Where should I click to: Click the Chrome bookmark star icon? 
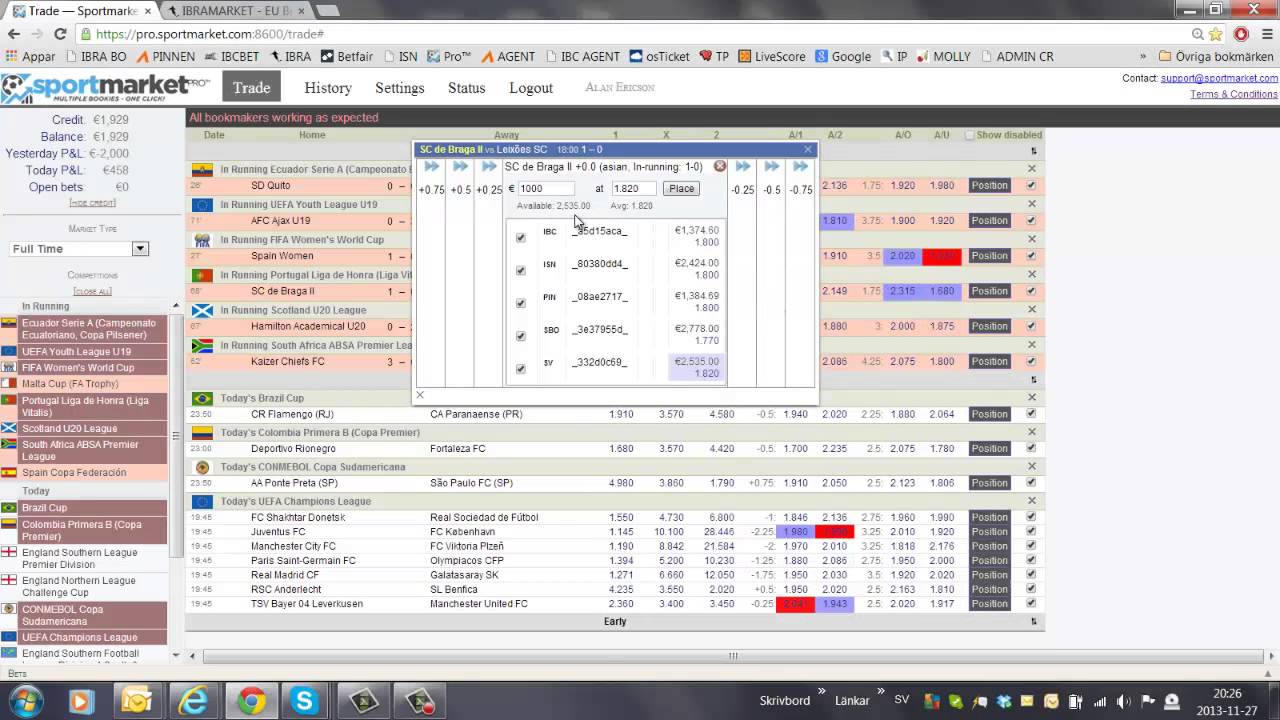pos(1217,34)
